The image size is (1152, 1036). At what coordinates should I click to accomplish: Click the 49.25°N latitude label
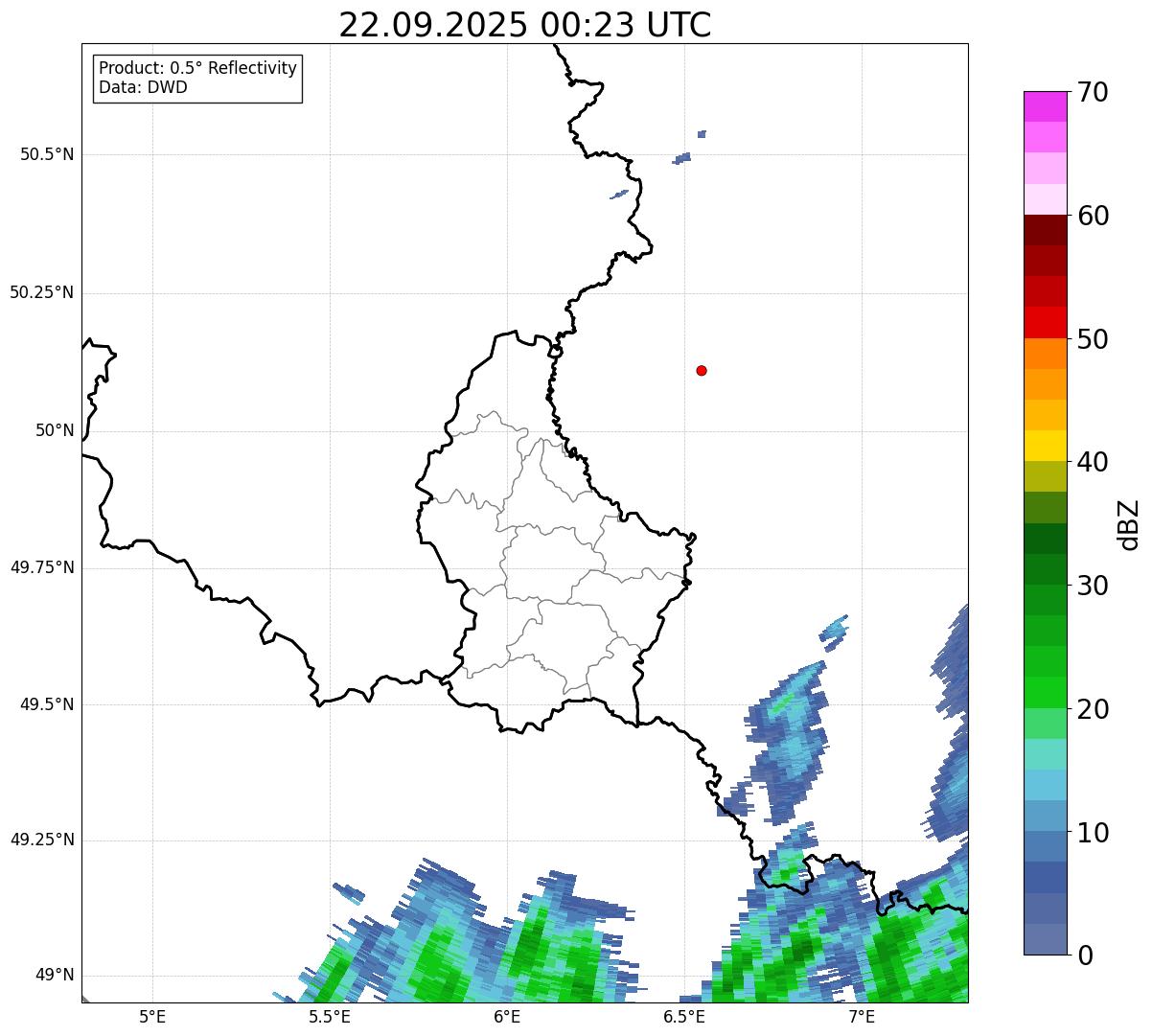pyautogui.click(x=42, y=840)
